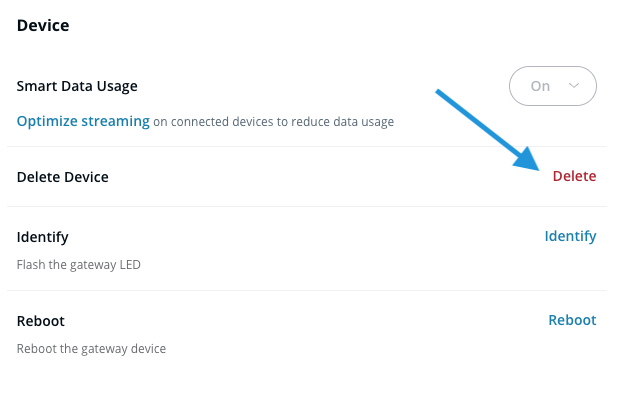The image size is (643, 417).
Task: Click the 'On' value text in the selector
Action: 540,86
